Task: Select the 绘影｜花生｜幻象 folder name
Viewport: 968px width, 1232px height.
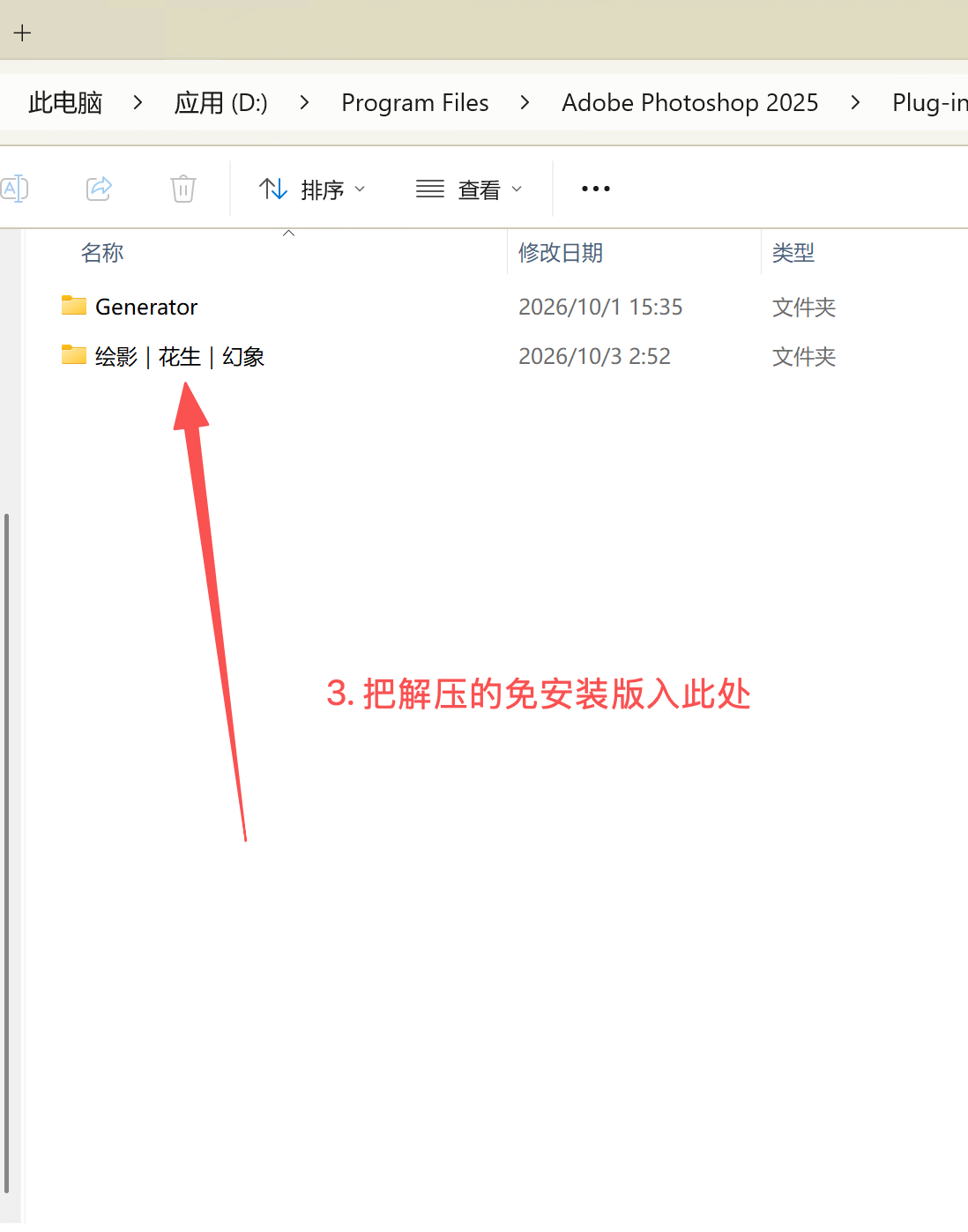Action: [x=180, y=357]
